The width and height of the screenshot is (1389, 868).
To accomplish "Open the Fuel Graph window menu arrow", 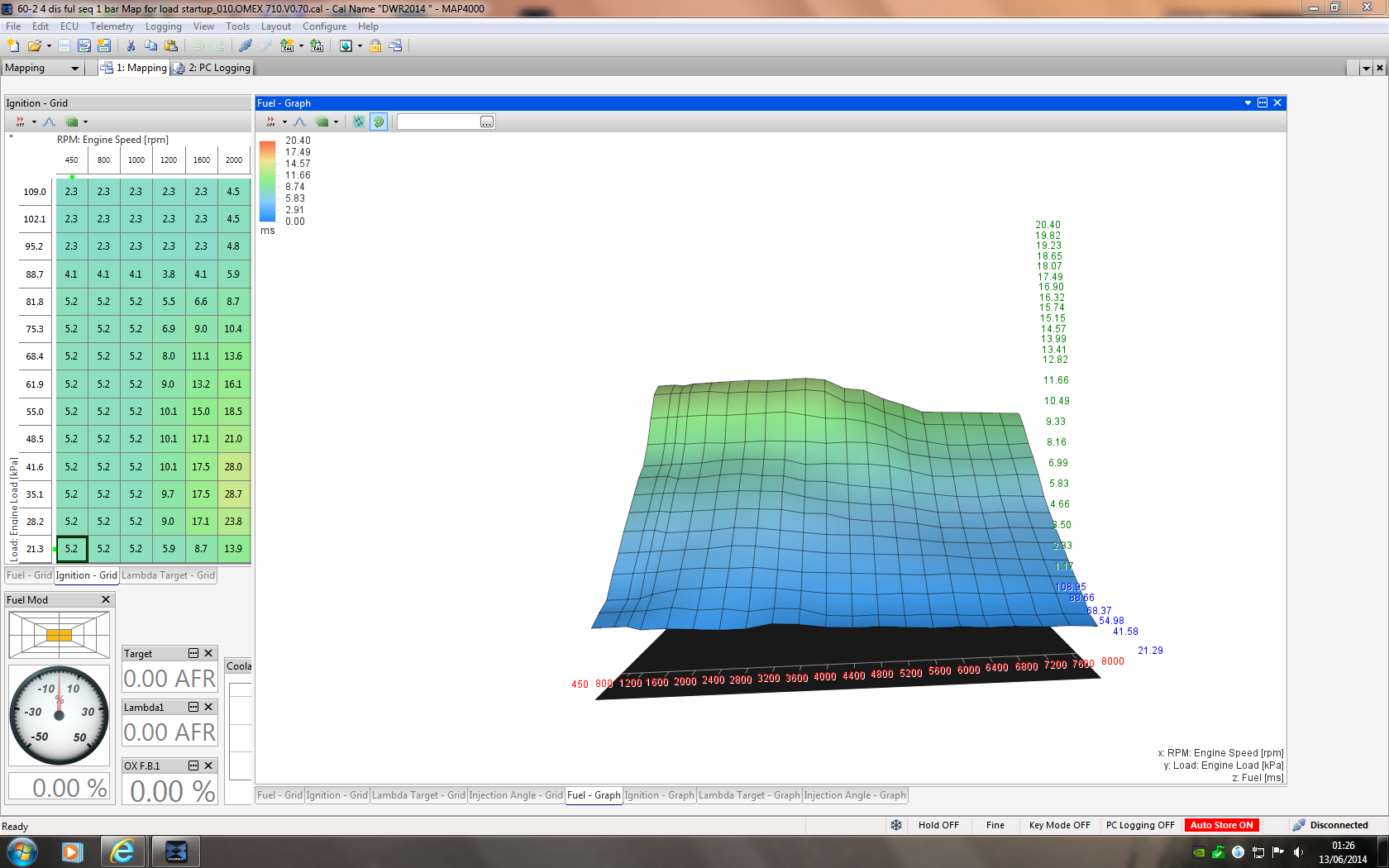I will click(1248, 103).
